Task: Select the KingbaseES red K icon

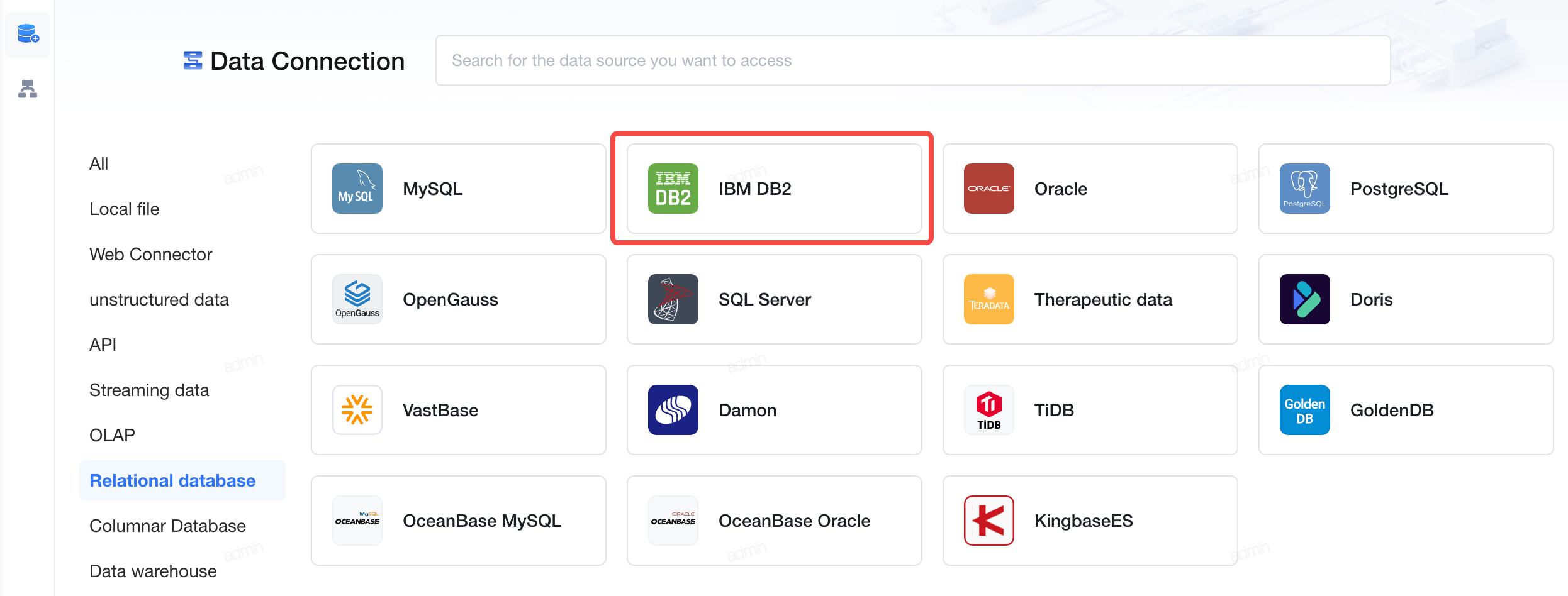Action: click(x=989, y=521)
